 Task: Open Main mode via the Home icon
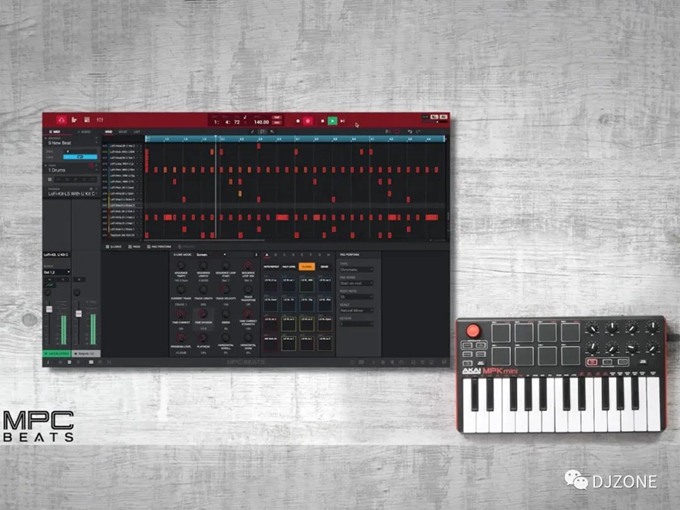pos(61,120)
